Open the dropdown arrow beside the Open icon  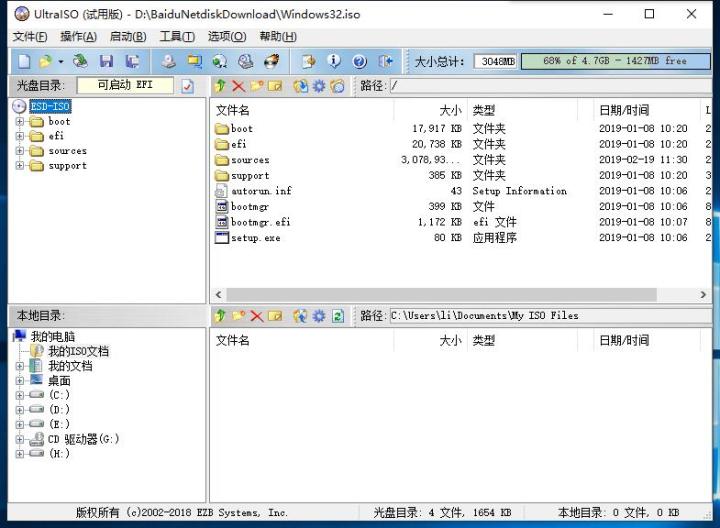coord(61,61)
